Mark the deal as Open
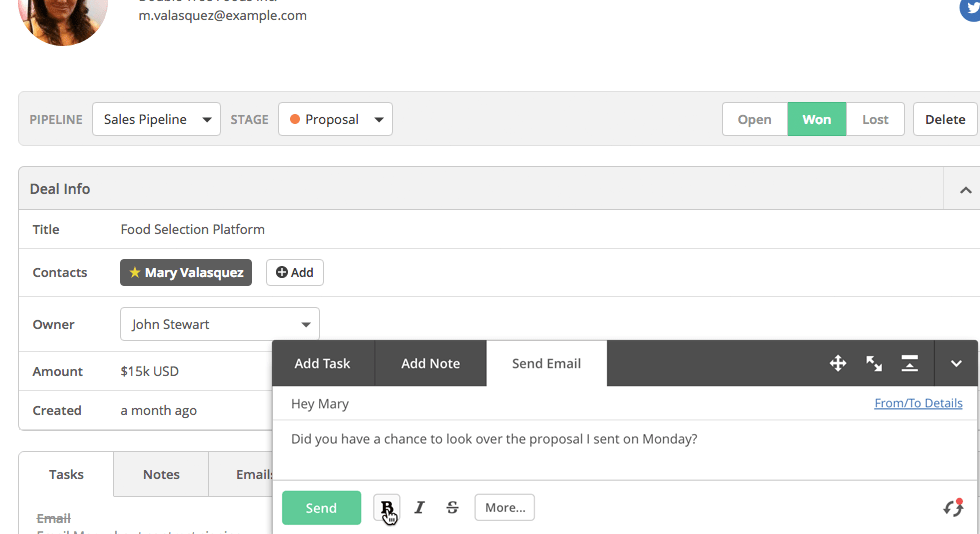 [754, 119]
